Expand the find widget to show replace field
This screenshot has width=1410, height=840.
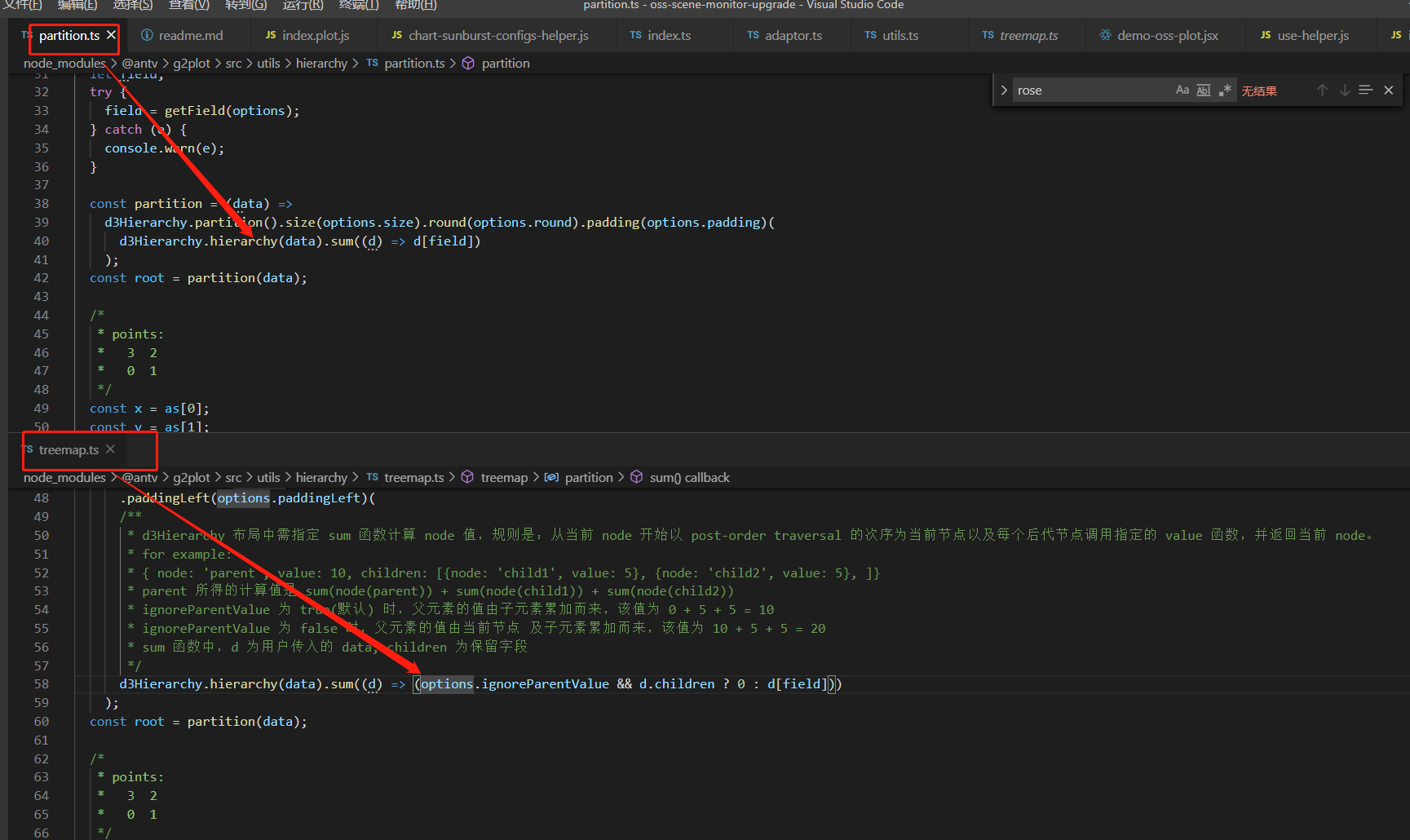pyautogui.click(x=1004, y=90)
